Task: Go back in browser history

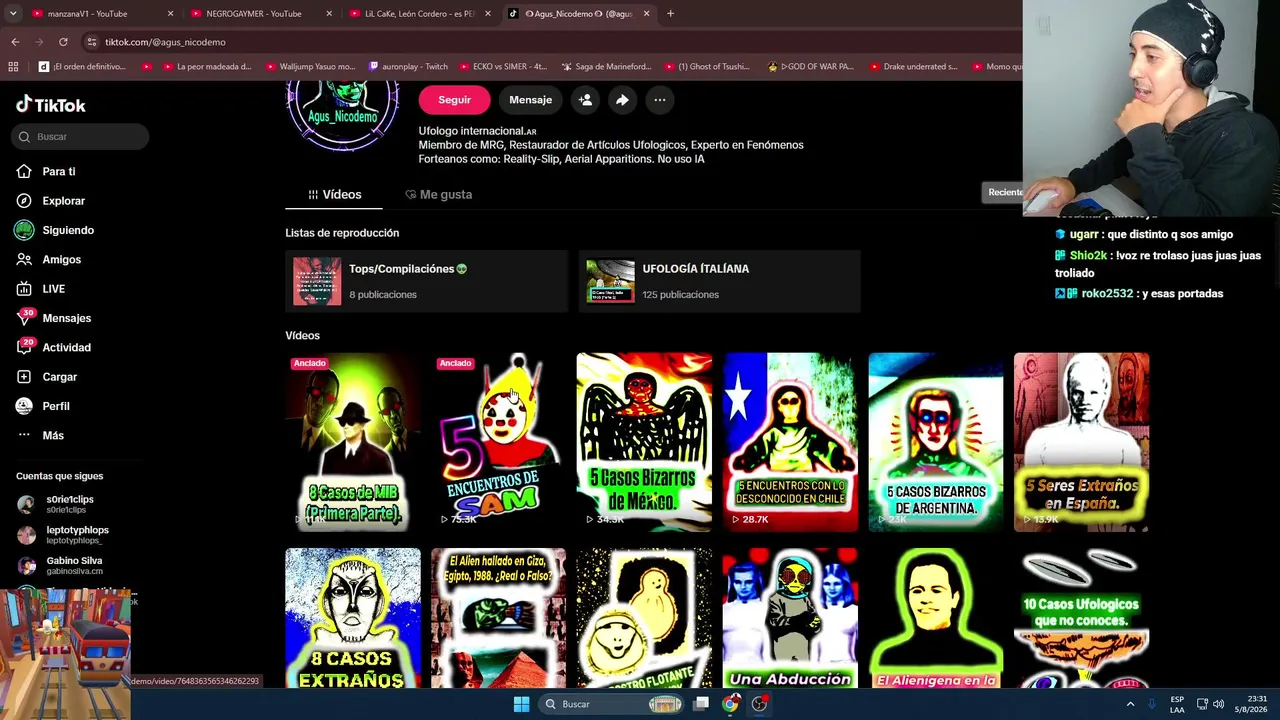Action: (15, 42)
